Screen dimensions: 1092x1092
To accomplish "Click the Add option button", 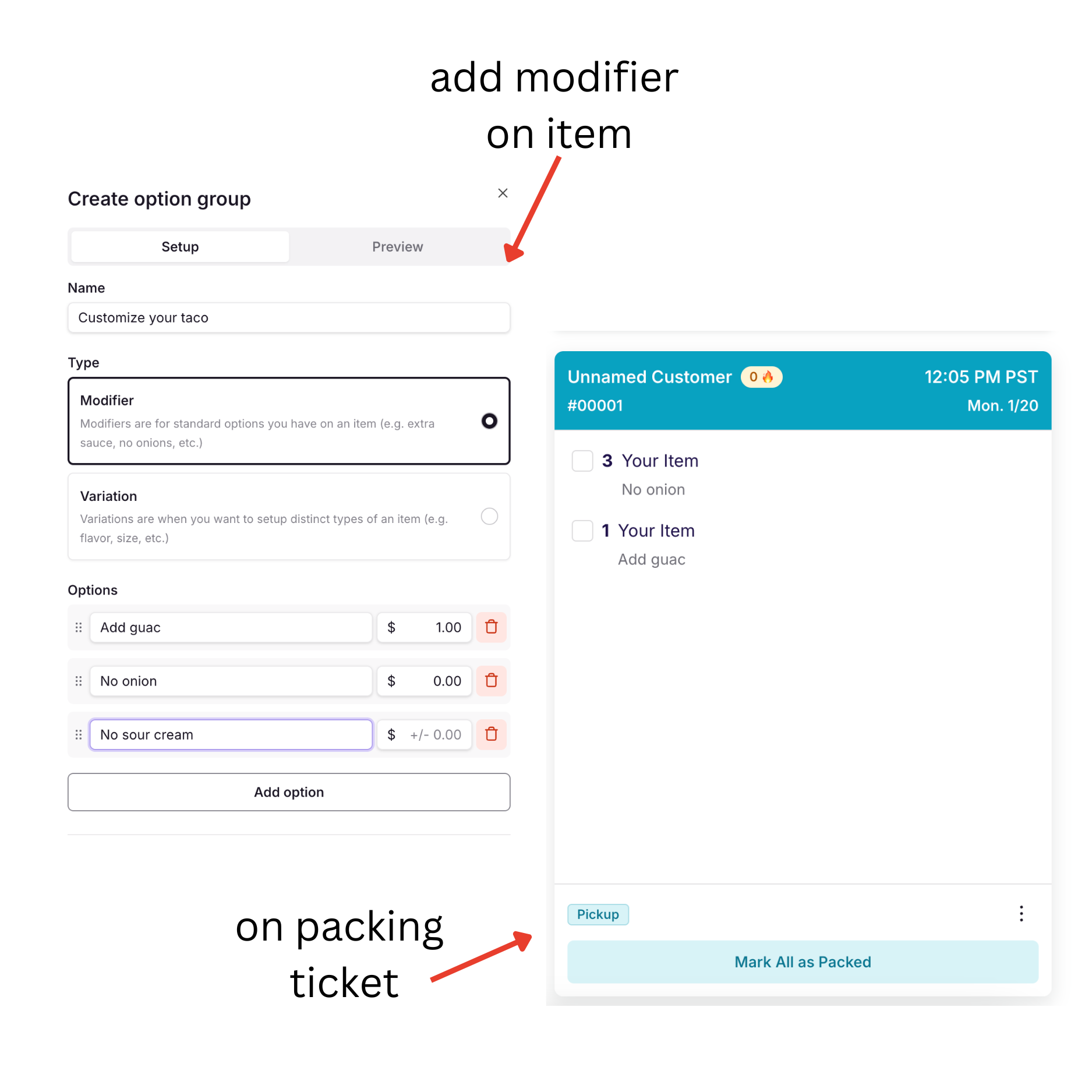I will pyautogui.click(x=289, y=792).
